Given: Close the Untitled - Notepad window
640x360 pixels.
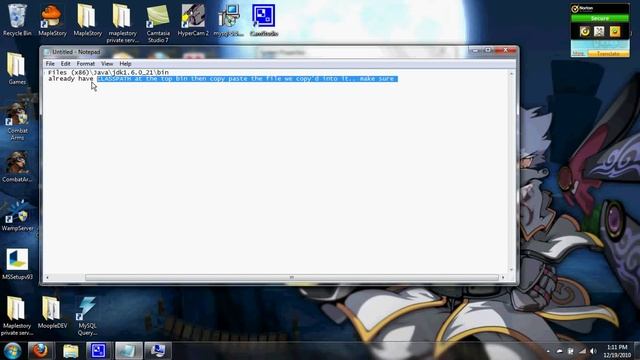Looking at the screenshot, I should click(505, 50).
